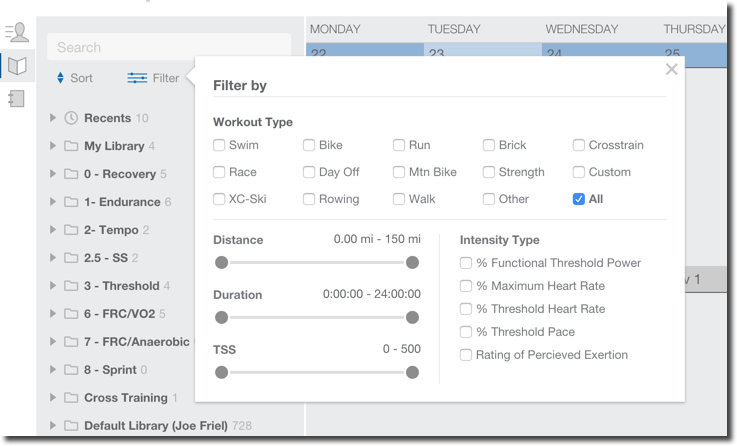Close the Filter by popup
The image size is (737, 446).
tap(671, 70)
